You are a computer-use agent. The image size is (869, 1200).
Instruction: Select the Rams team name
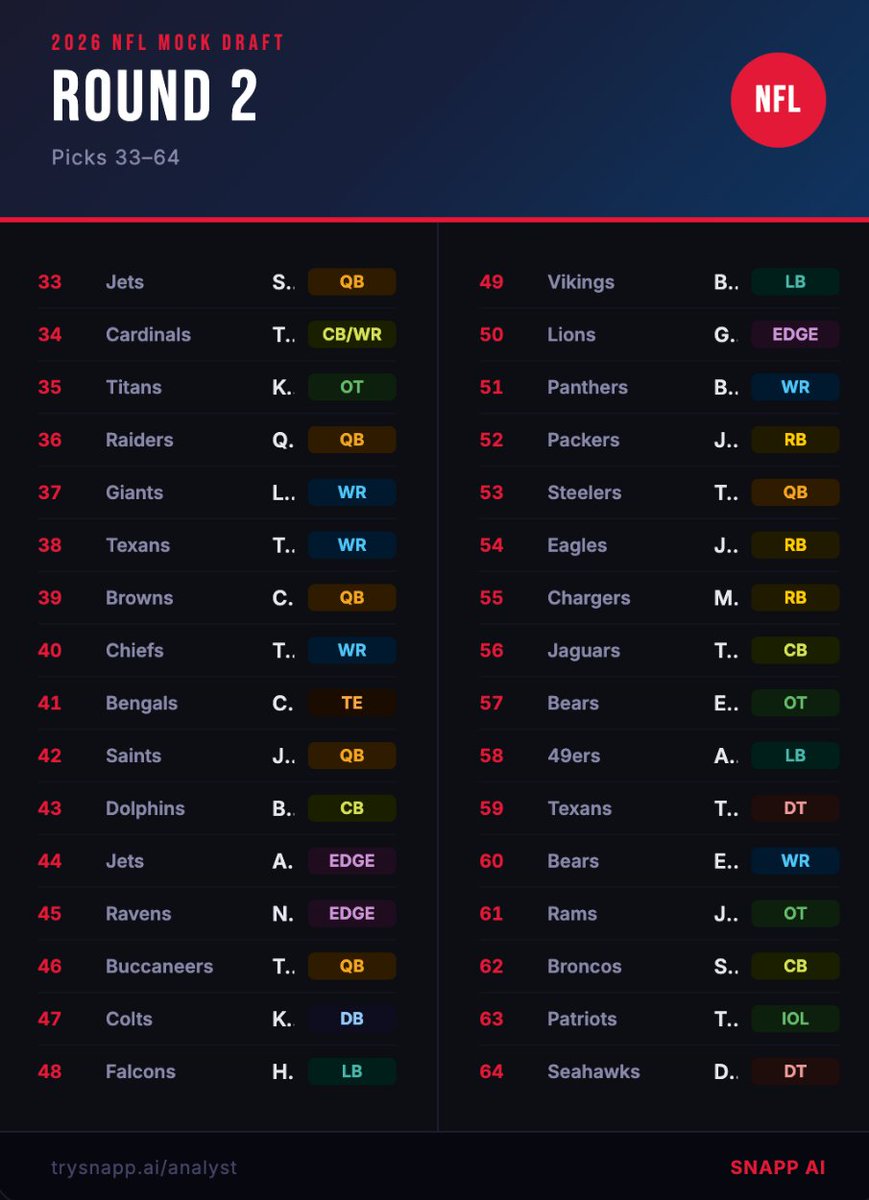[572, 913]
